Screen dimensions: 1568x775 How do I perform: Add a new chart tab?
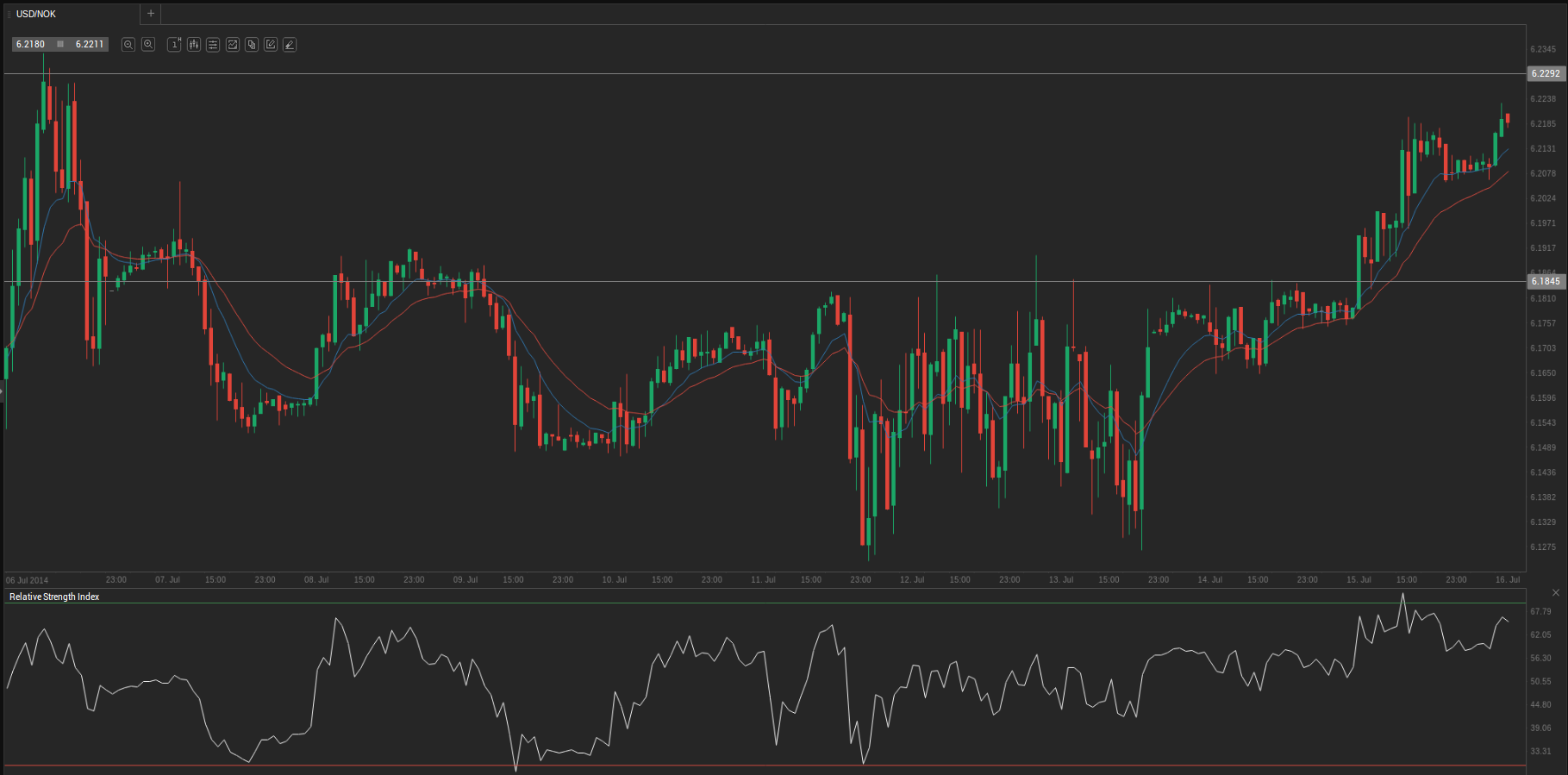(151, 14)
